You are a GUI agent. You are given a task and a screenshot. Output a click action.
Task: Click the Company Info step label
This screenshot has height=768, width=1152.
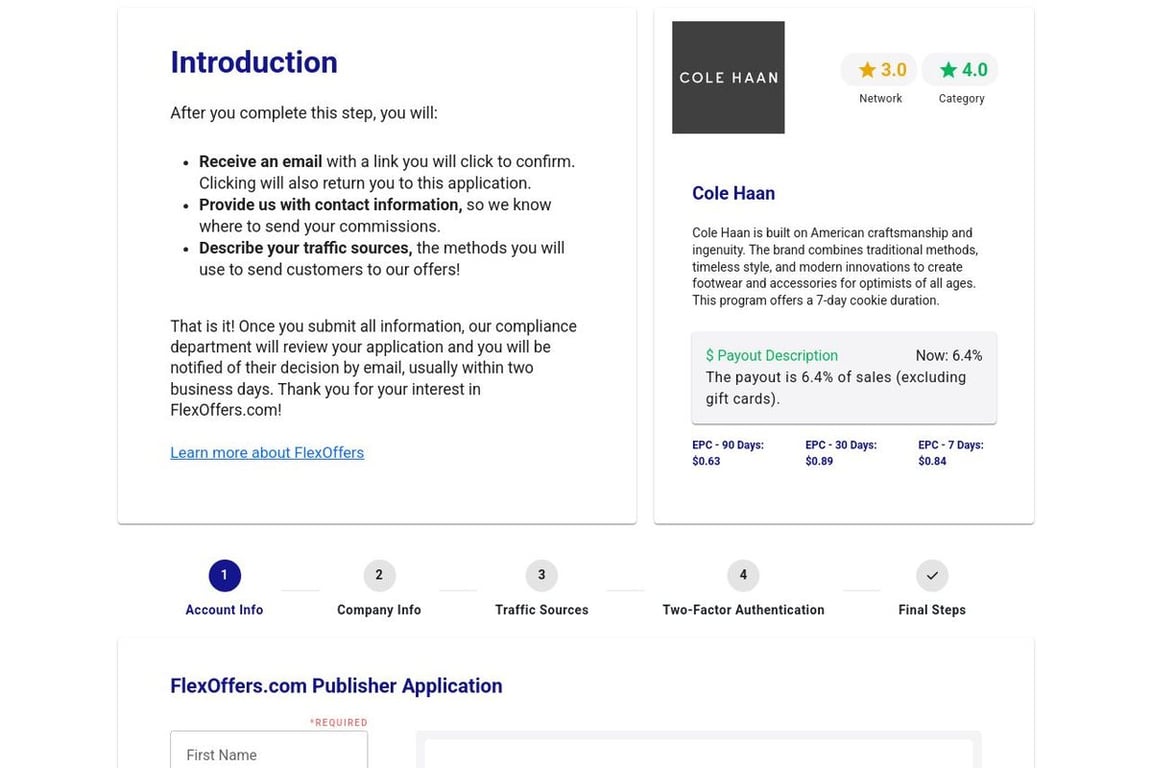point(379,610)
